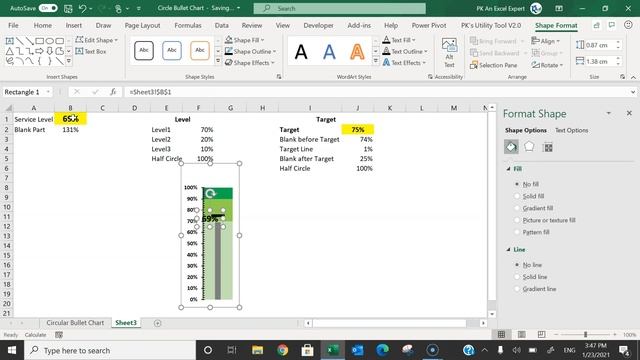Expand the Shape Styles gallery

coord(218,61)
